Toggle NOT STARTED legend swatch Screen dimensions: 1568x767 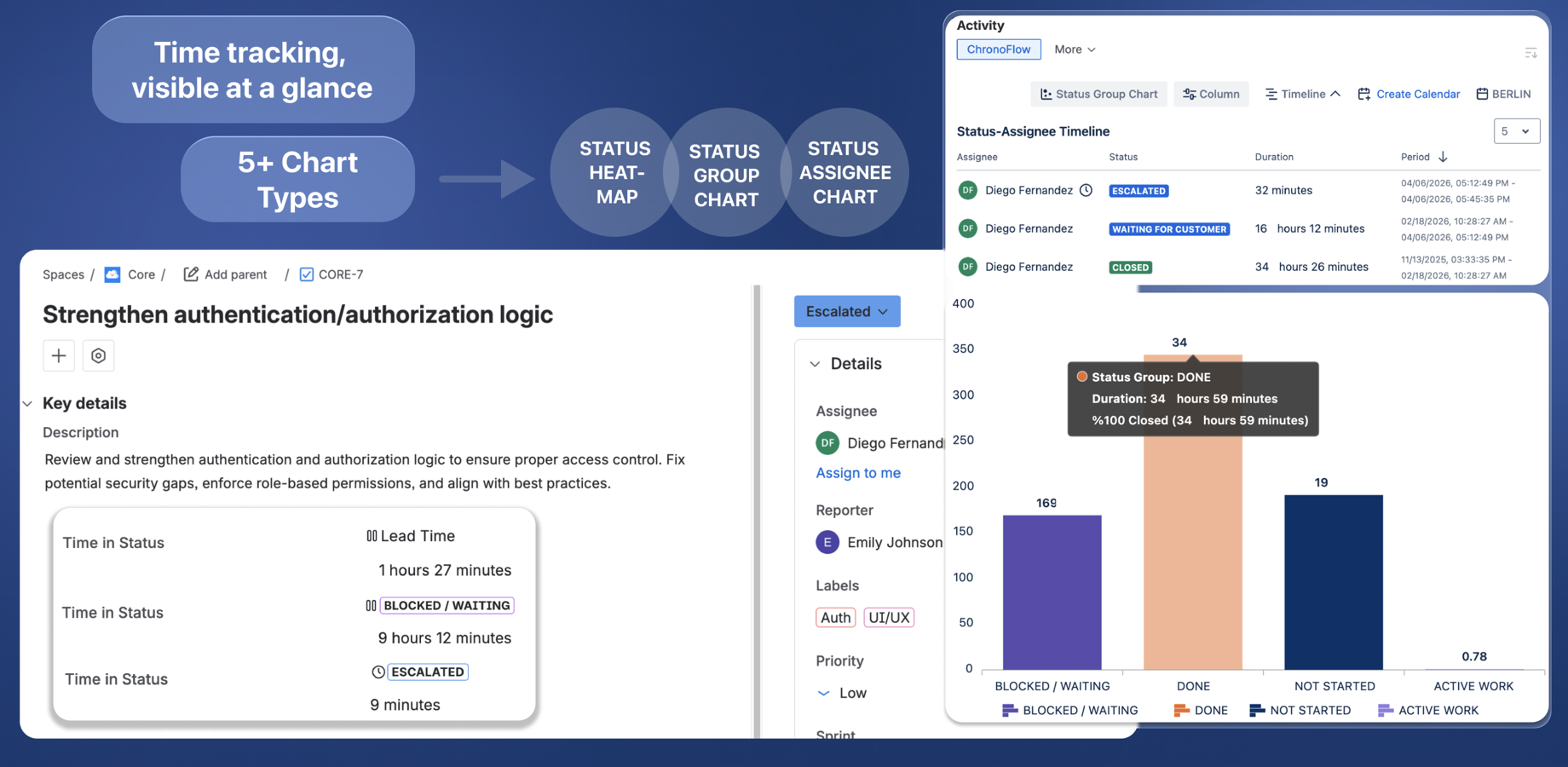point(1257,710)
